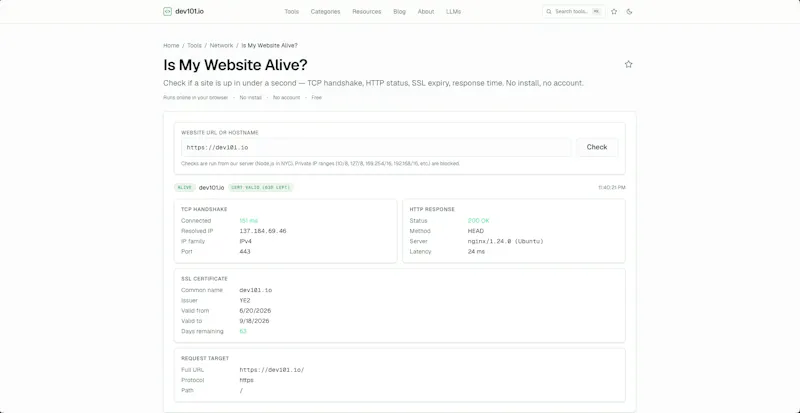The image size is (800, 413).
Task: Click the 24 ms latency value
Action: pos(476,252)
